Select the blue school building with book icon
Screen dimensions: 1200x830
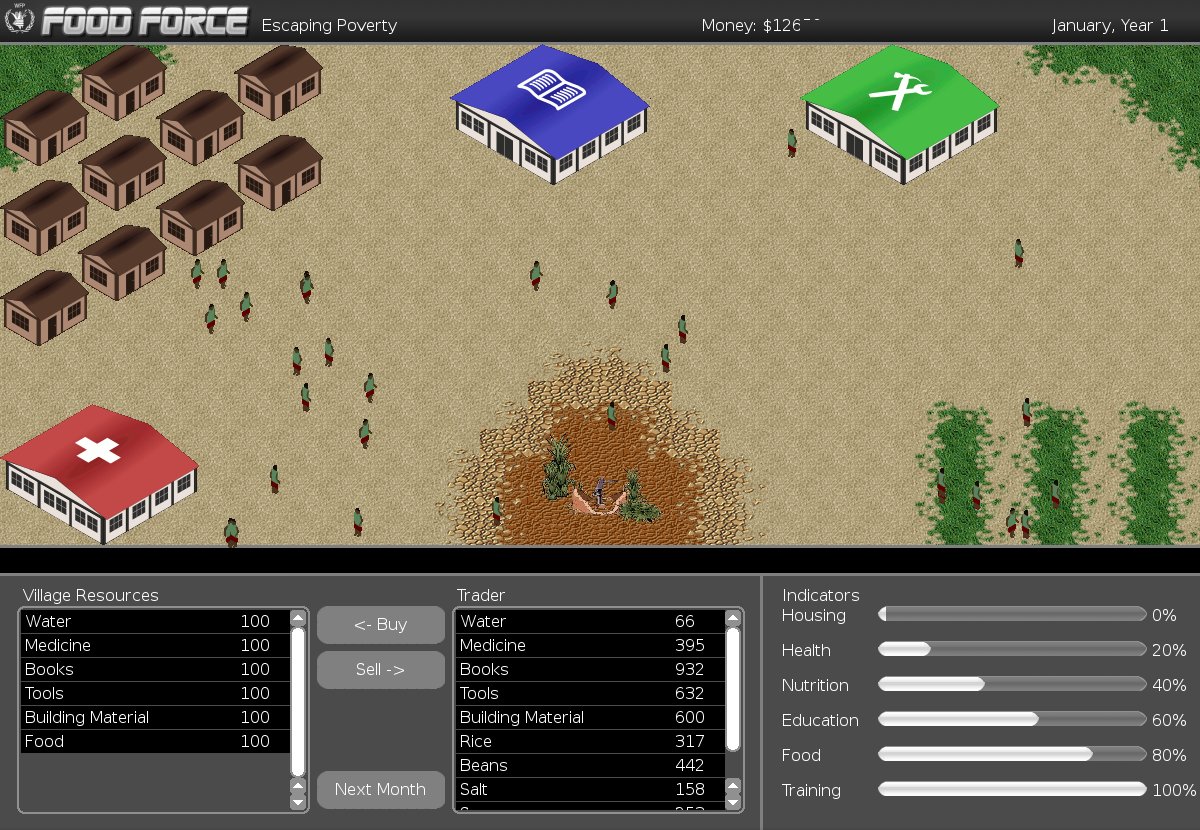(549, 115)
